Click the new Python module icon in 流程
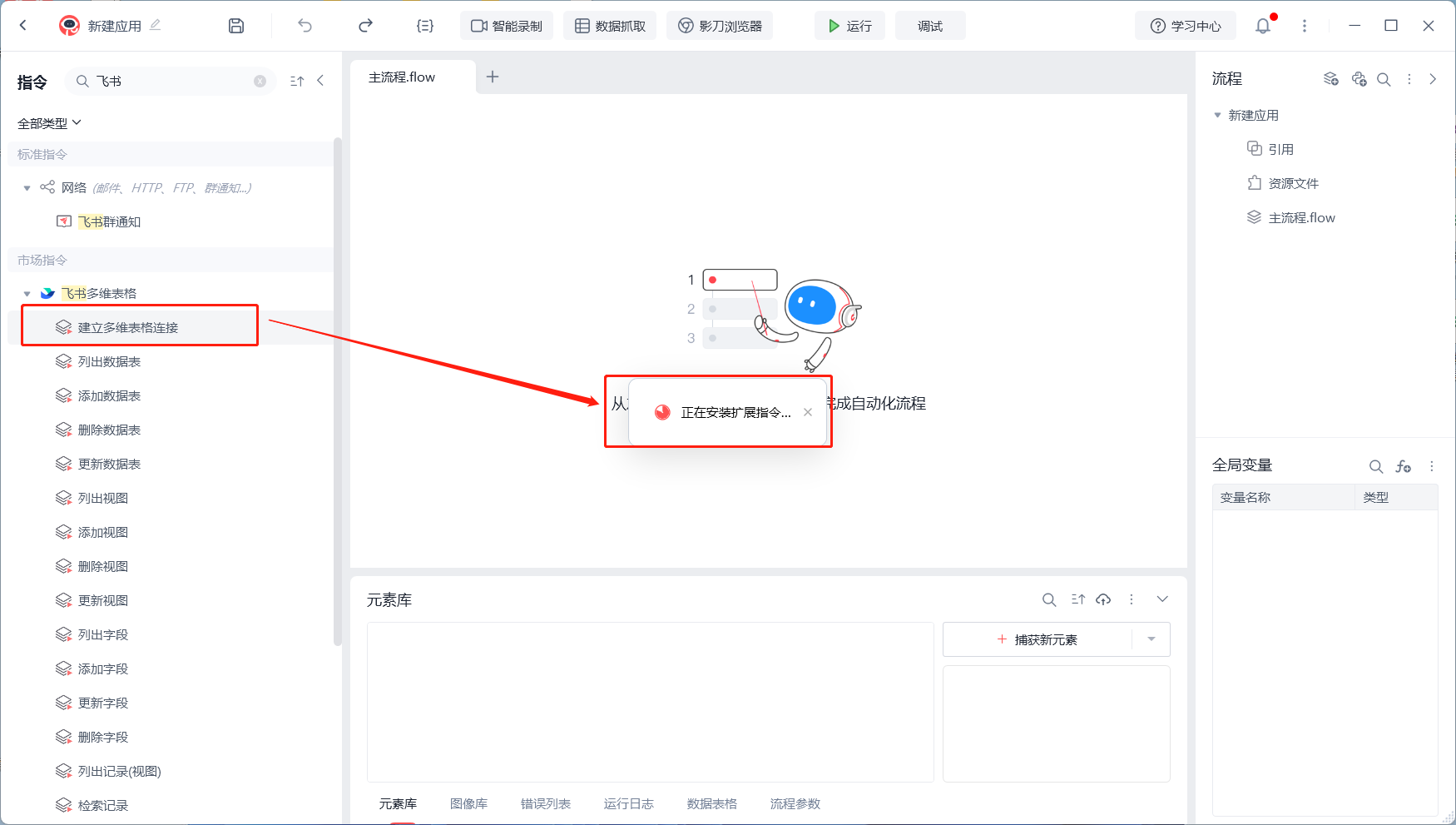Image resolution: width=1456 pixels, height=825 pixels. tap(1359, 79)
